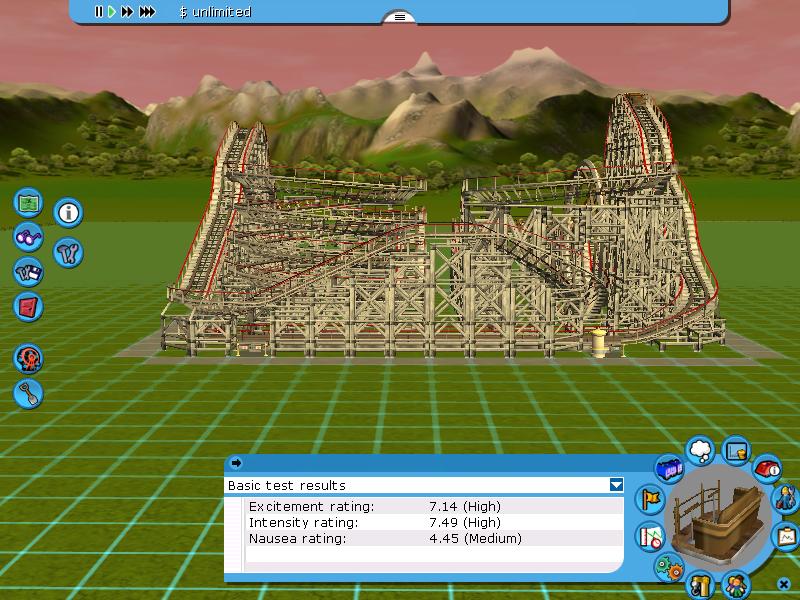Click the round information 'i' button
800x600 pixels.
(x=68, y=213)
